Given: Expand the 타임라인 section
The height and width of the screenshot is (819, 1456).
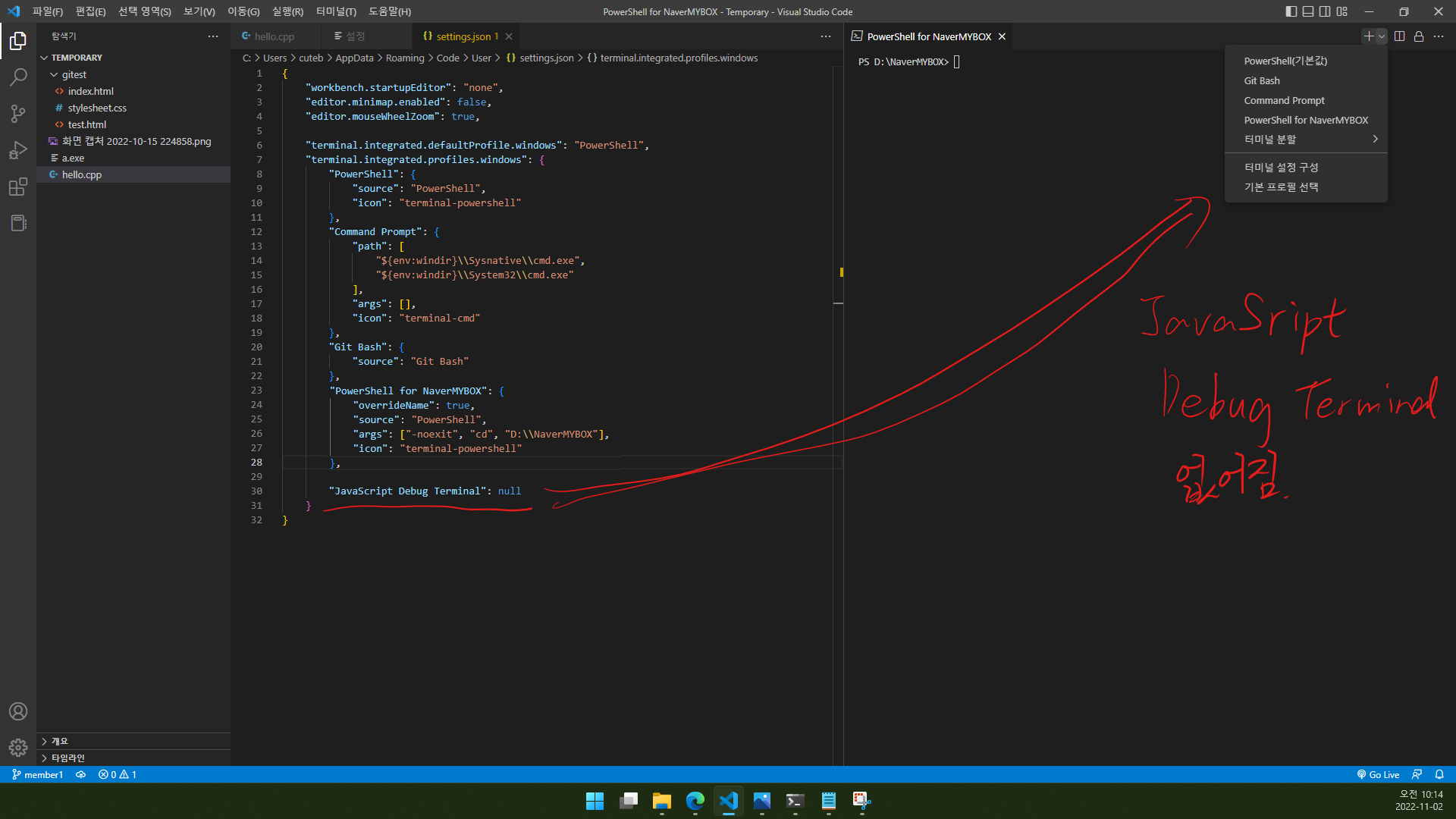Looking at the screenshot, I should tap(133, 758).
